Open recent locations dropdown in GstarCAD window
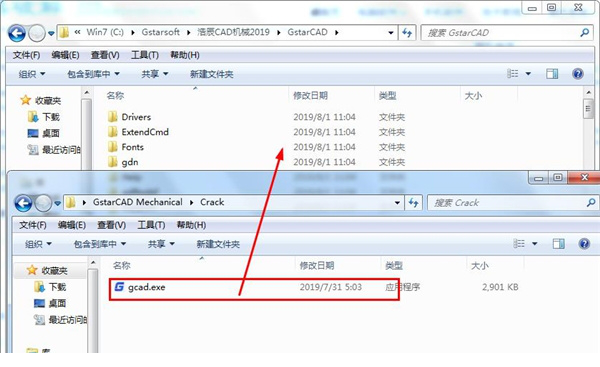 pyautogui.click(x=51, y=34)
